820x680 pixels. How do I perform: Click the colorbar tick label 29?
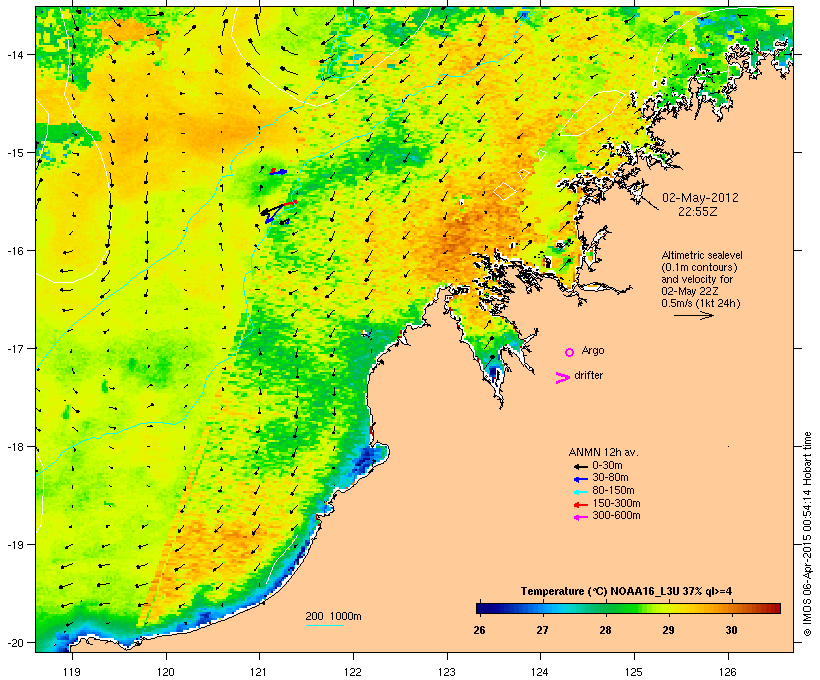(668, 630)
